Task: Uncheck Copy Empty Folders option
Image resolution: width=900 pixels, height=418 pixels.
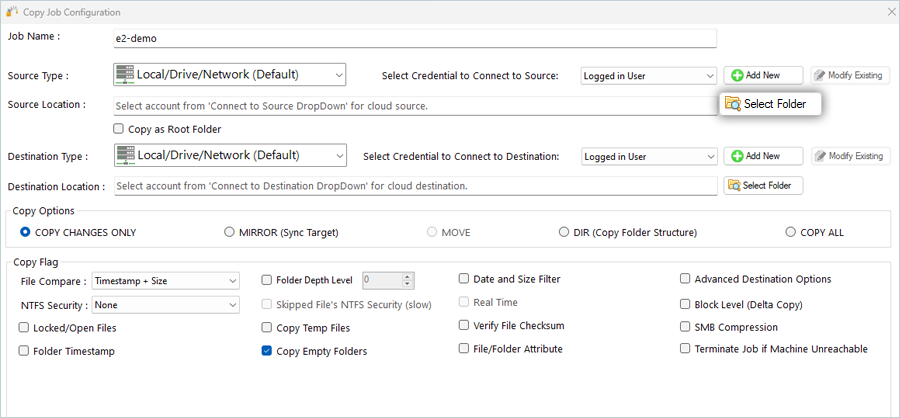Action: click(267, 351)
